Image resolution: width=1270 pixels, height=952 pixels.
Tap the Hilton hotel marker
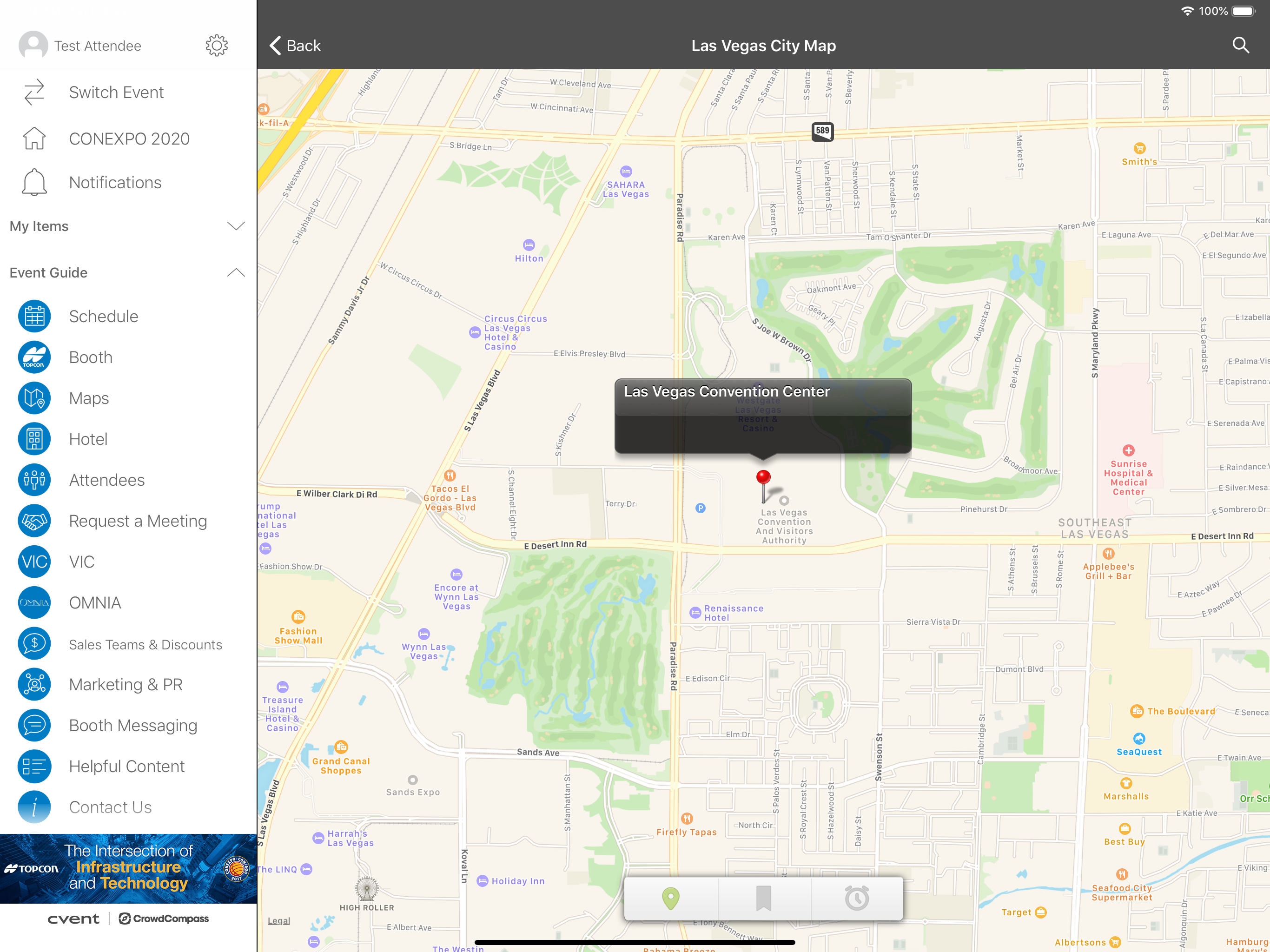(x=529, y=245)
